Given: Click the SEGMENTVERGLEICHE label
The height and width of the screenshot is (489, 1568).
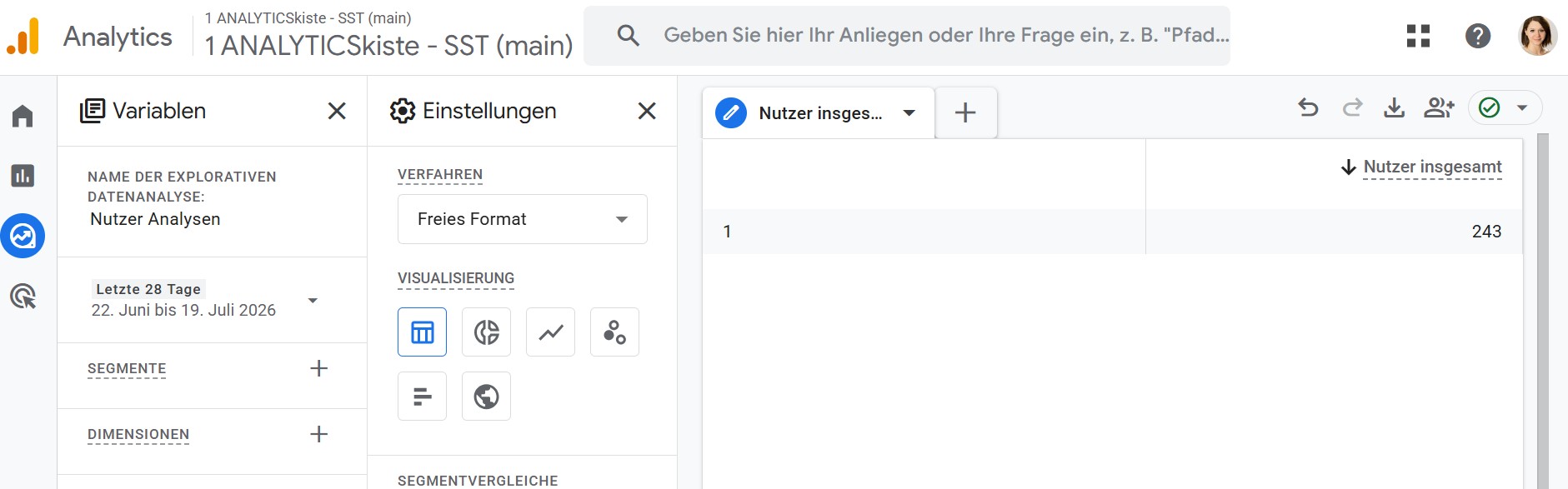Looking at the screenshot, I should point(478,481).
